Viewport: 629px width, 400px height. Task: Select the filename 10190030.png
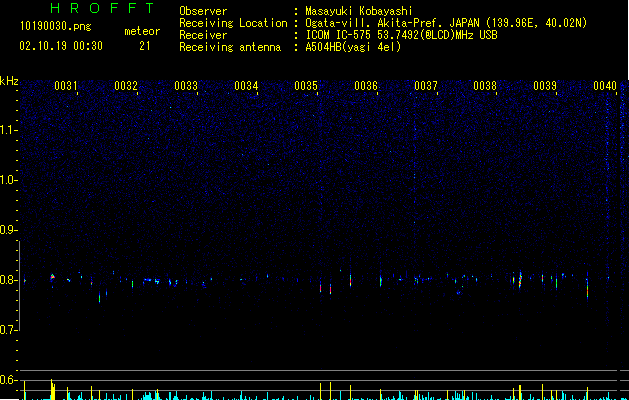pos(56,27)
